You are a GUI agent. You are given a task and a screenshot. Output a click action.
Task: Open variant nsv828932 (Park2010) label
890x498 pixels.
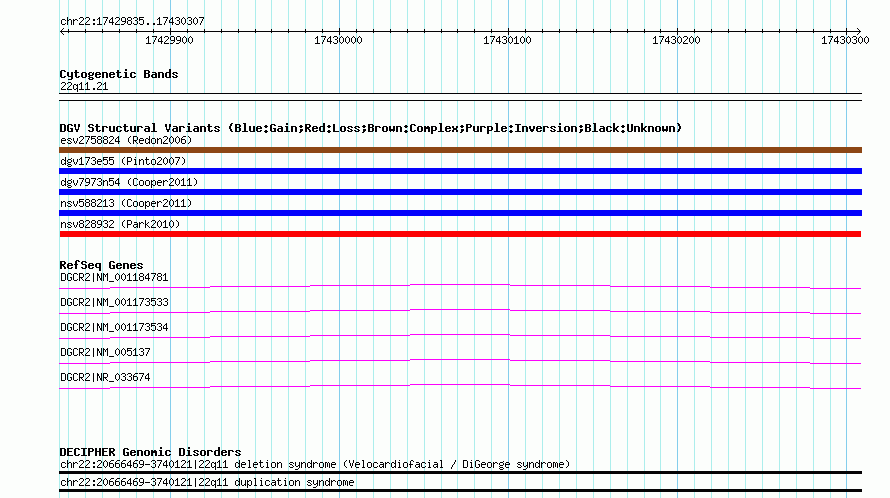click(120, 224)
